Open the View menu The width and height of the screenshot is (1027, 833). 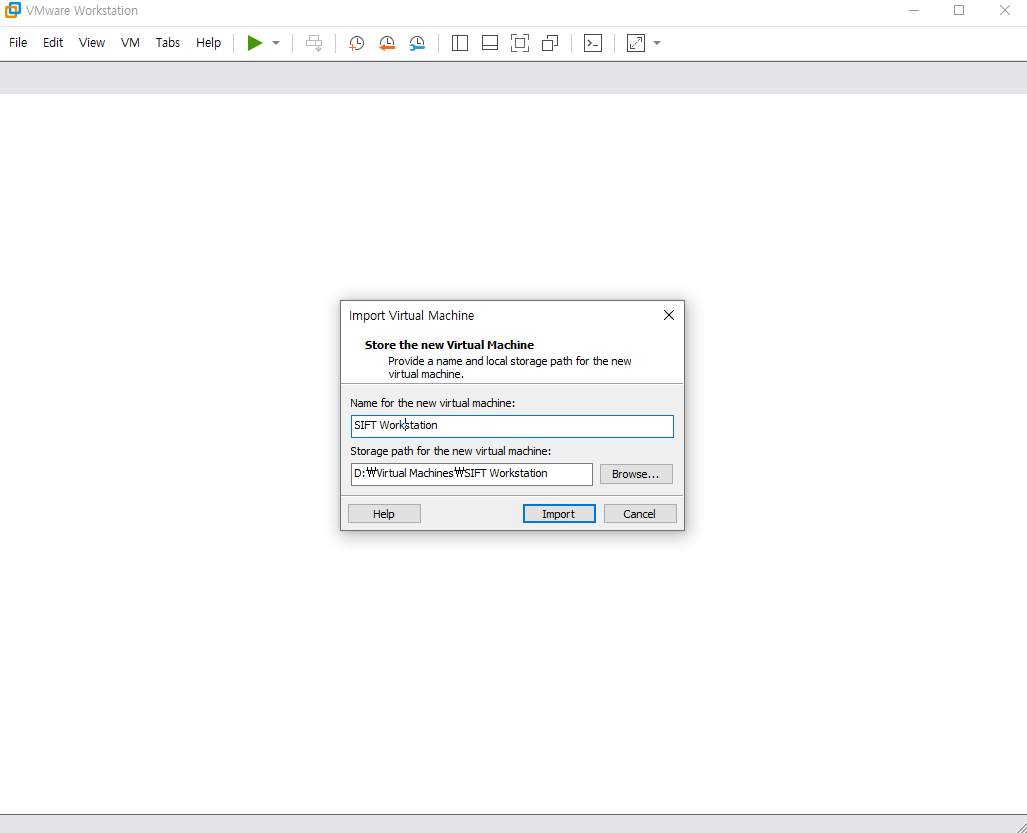pos(92,43)
